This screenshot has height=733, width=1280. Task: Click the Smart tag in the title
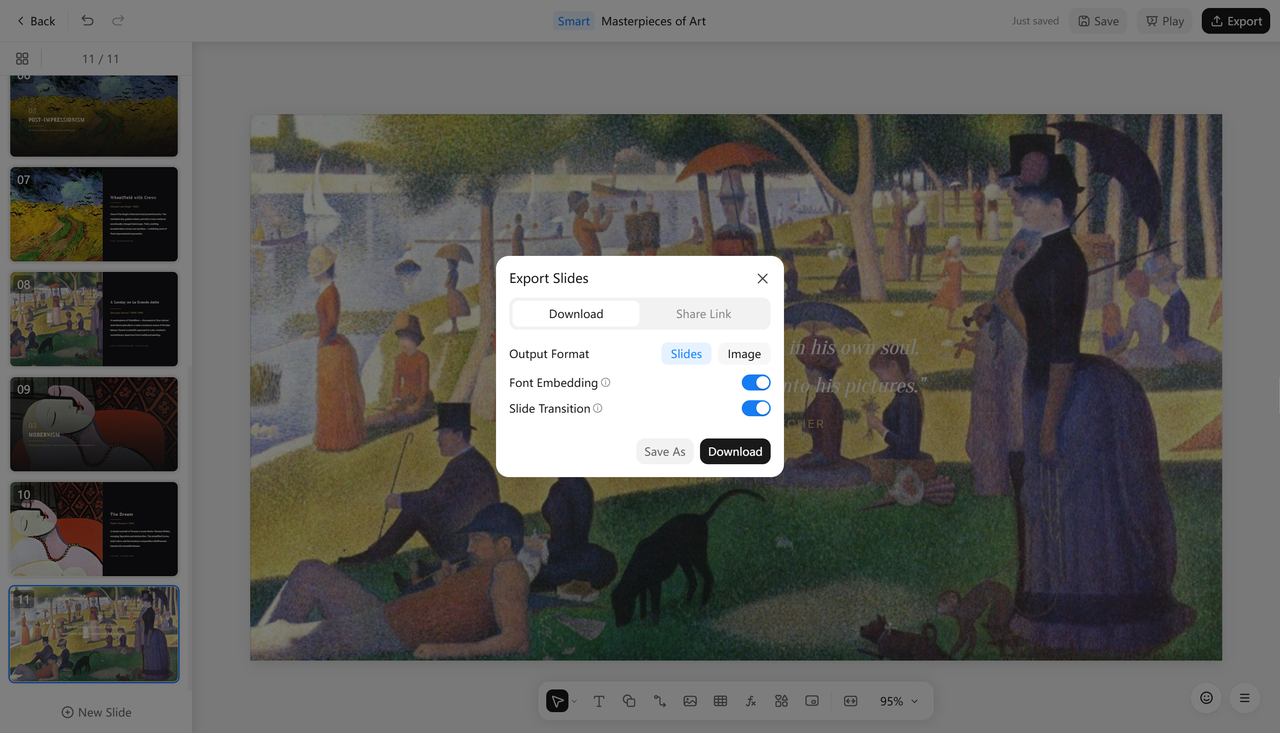[x=574, y=21]
